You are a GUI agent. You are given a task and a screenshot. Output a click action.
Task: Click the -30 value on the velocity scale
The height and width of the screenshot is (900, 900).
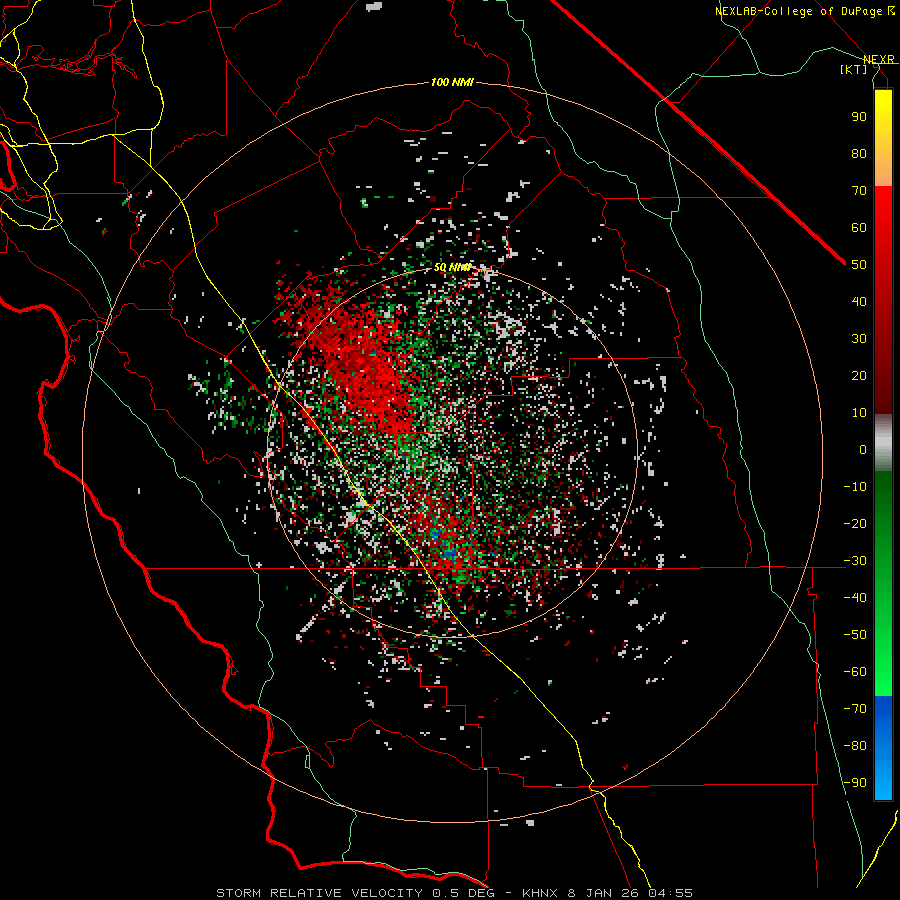[855, 561]
